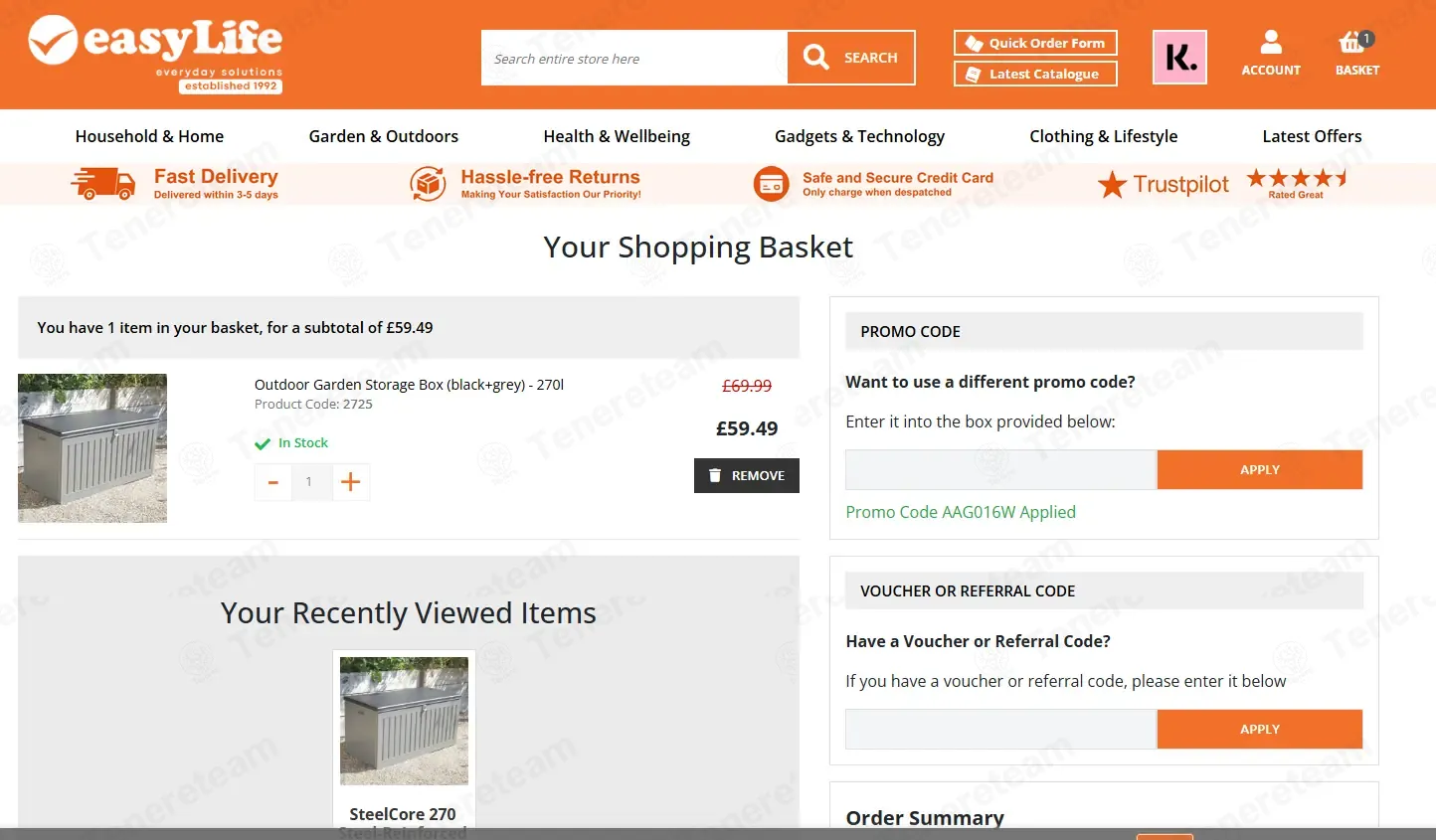Click the Fast Delivery truck icon
1436x840 pixels.
pyautogui.click(x=102, y=184)
